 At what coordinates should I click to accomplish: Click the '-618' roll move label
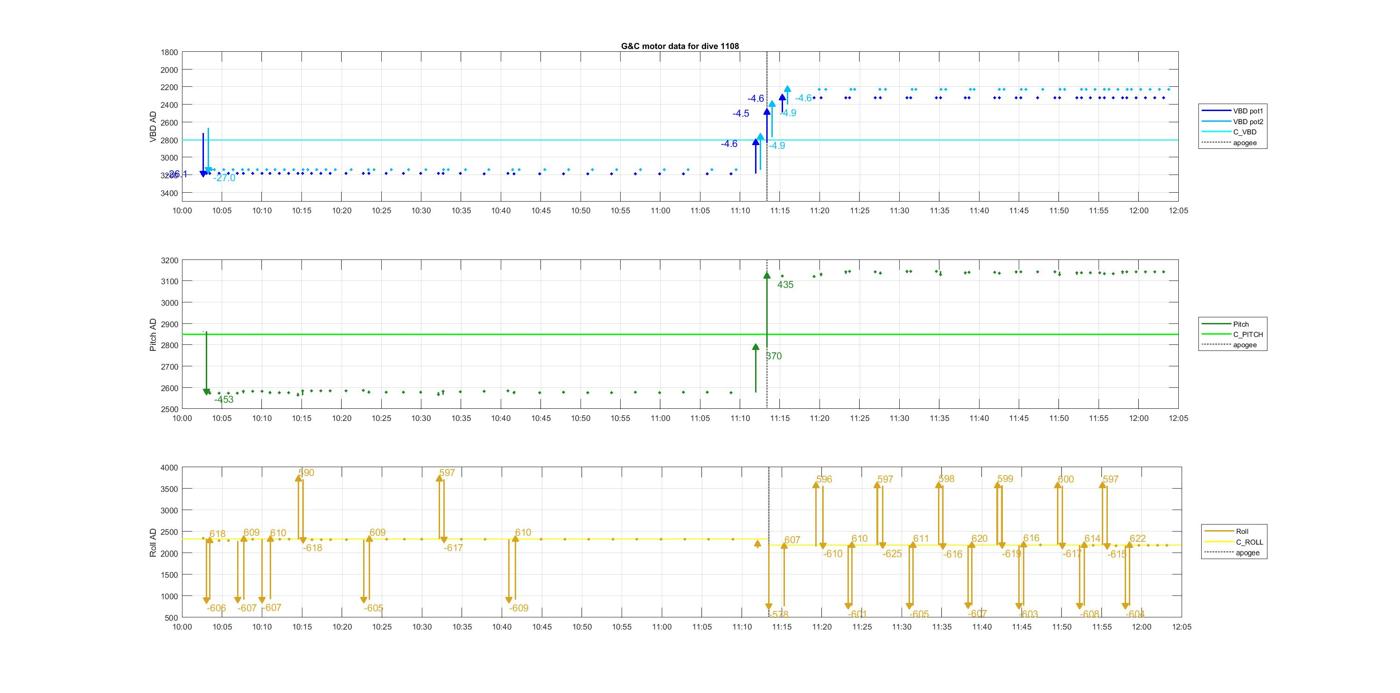tap(313, 548)
